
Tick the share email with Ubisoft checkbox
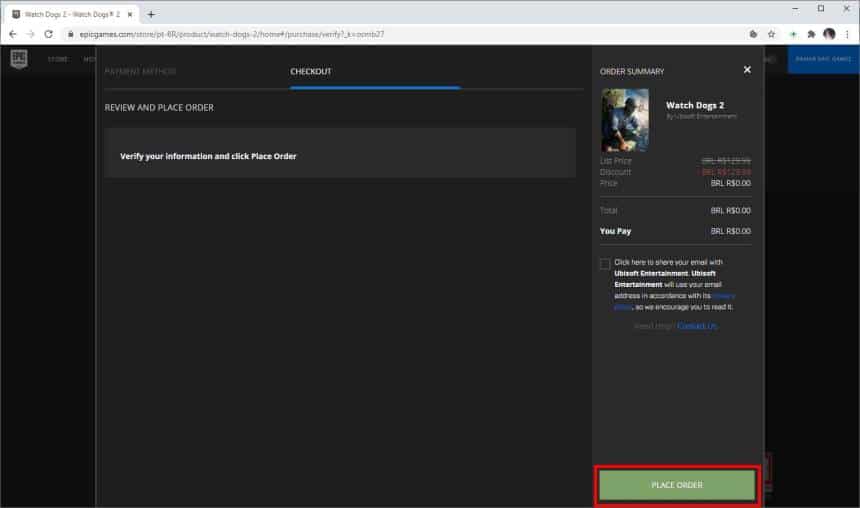pyautogui.click(x=605, y=264)
